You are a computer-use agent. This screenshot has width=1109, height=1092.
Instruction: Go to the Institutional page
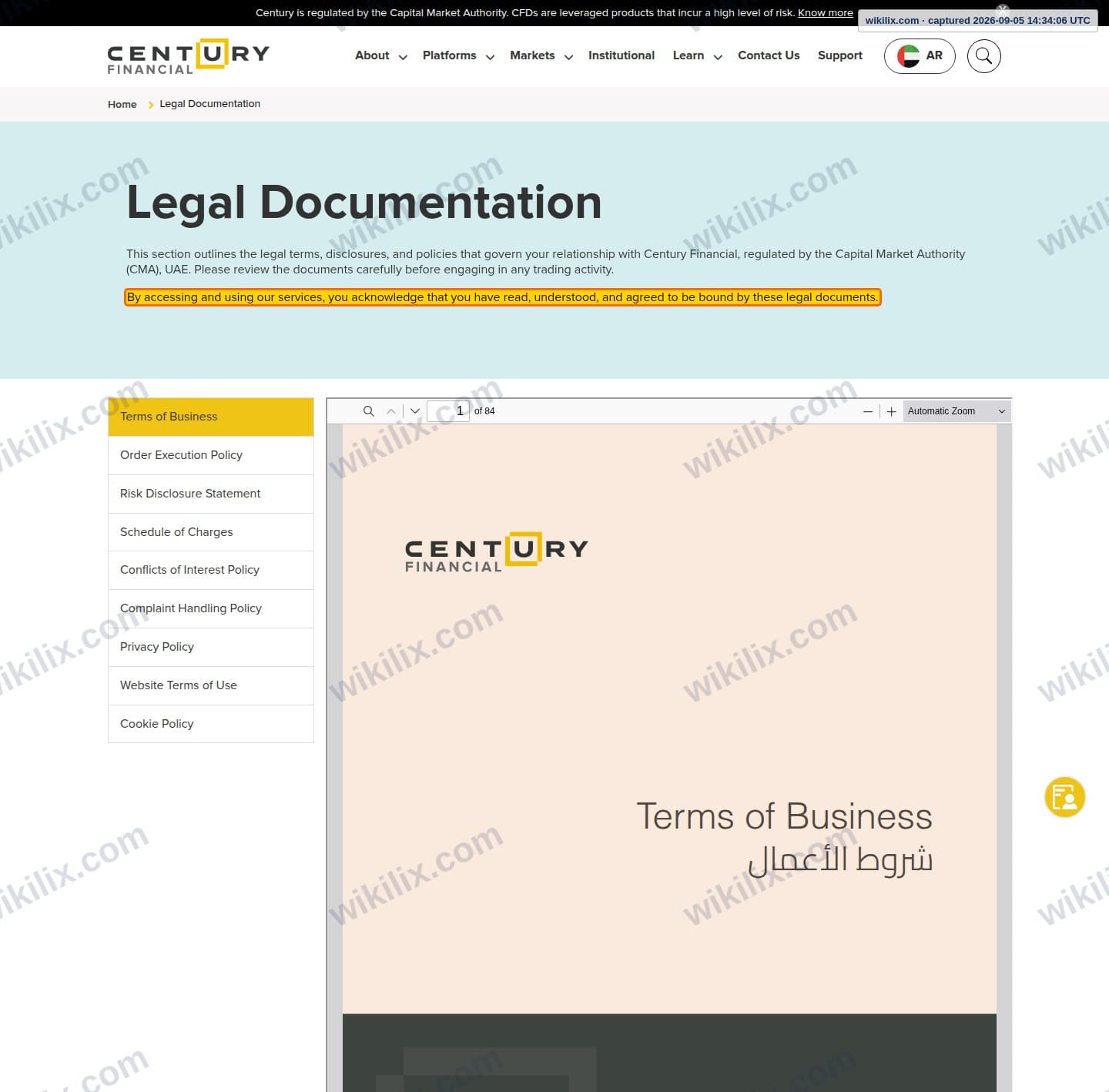tap(622, 55)
